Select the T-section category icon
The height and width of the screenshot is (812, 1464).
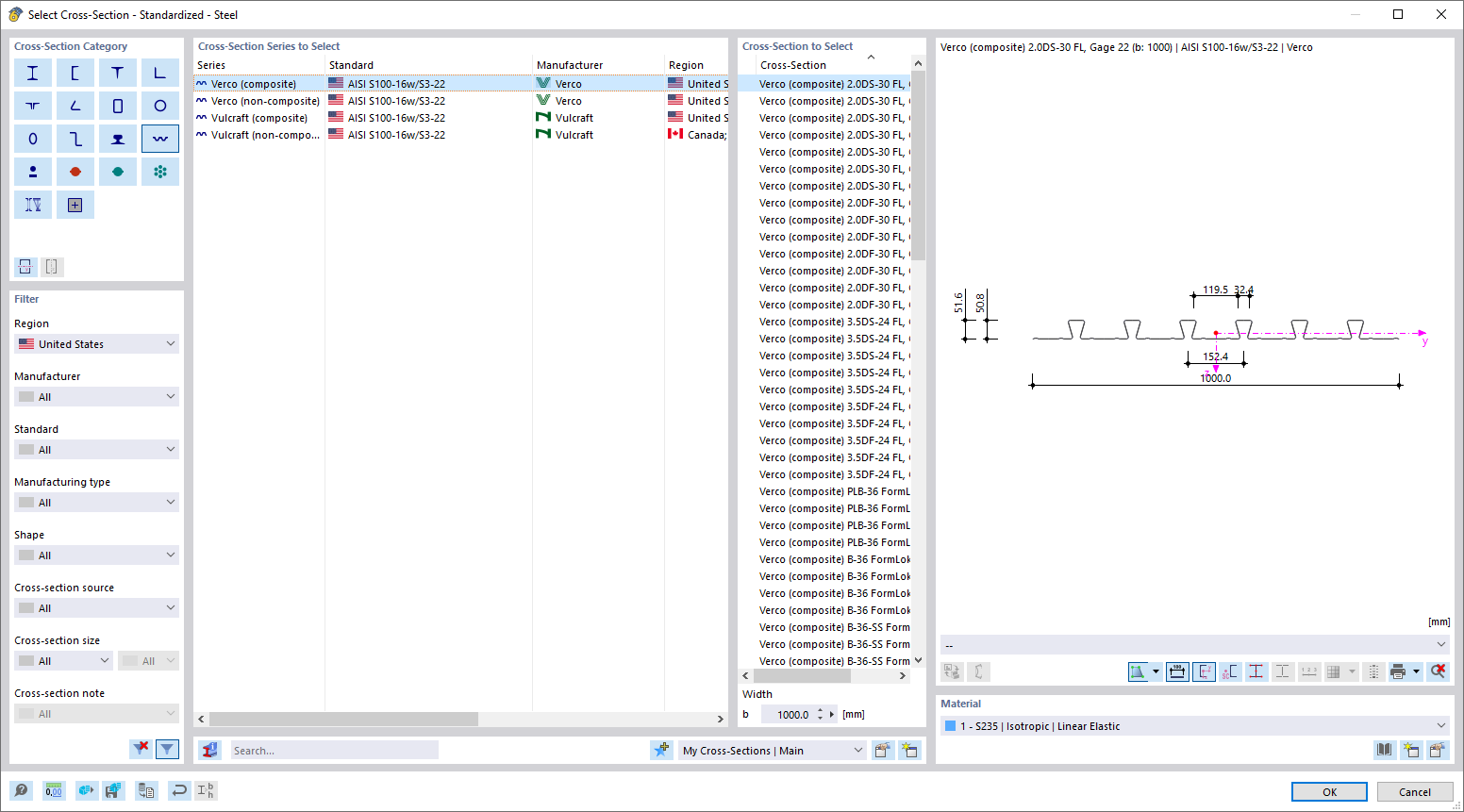pyautogui.click(x=118, y=73)
